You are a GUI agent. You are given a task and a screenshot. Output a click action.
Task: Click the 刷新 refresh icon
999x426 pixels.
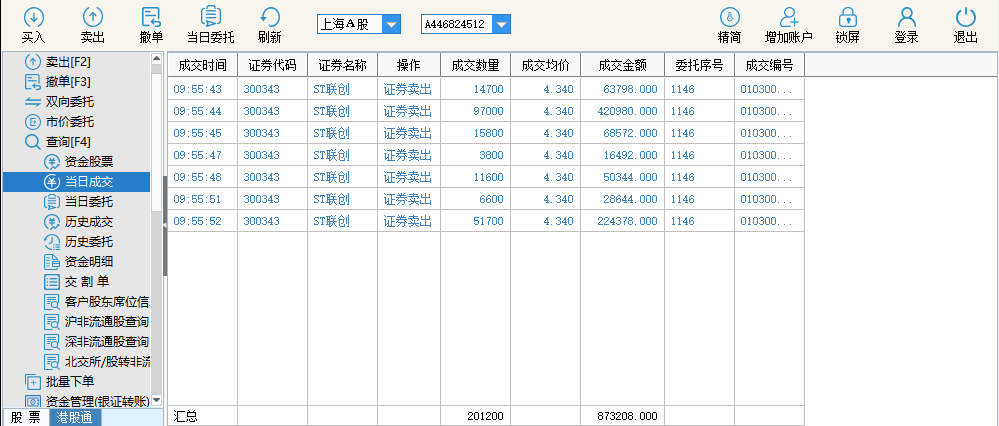pyautogui.click(x=270, y=25)
